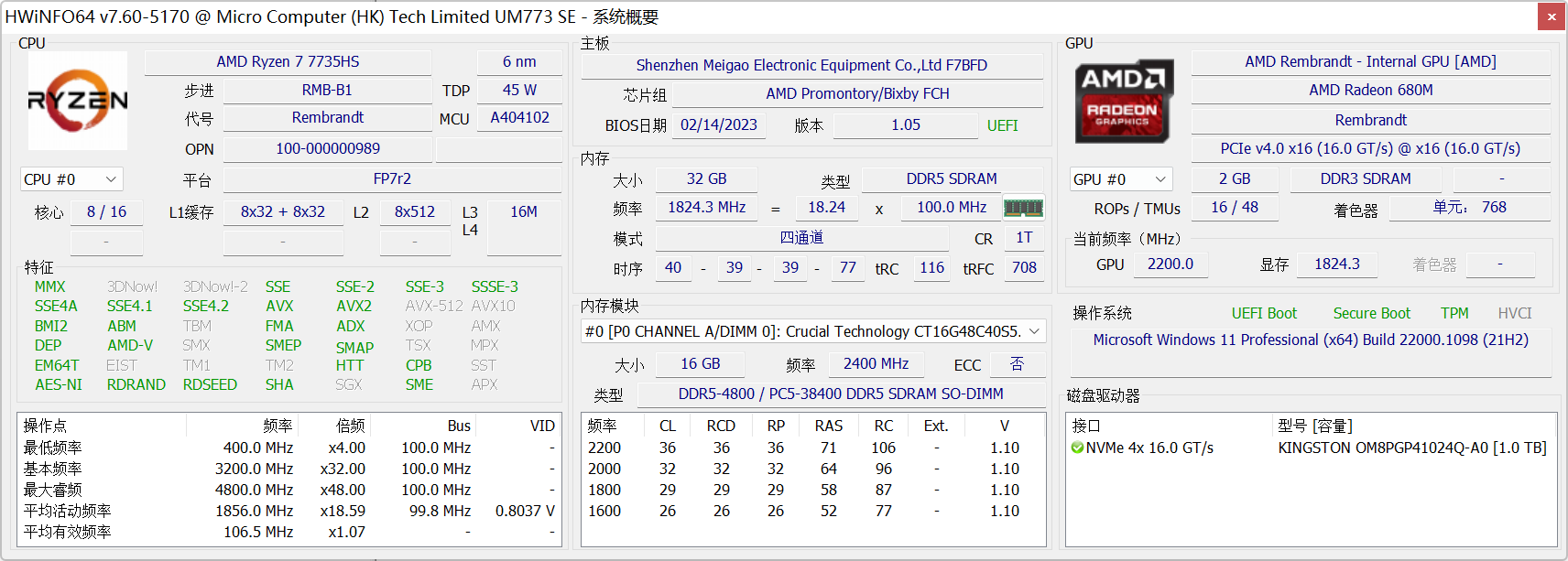Click the L2 cache 8x512 value

(415, 211)
